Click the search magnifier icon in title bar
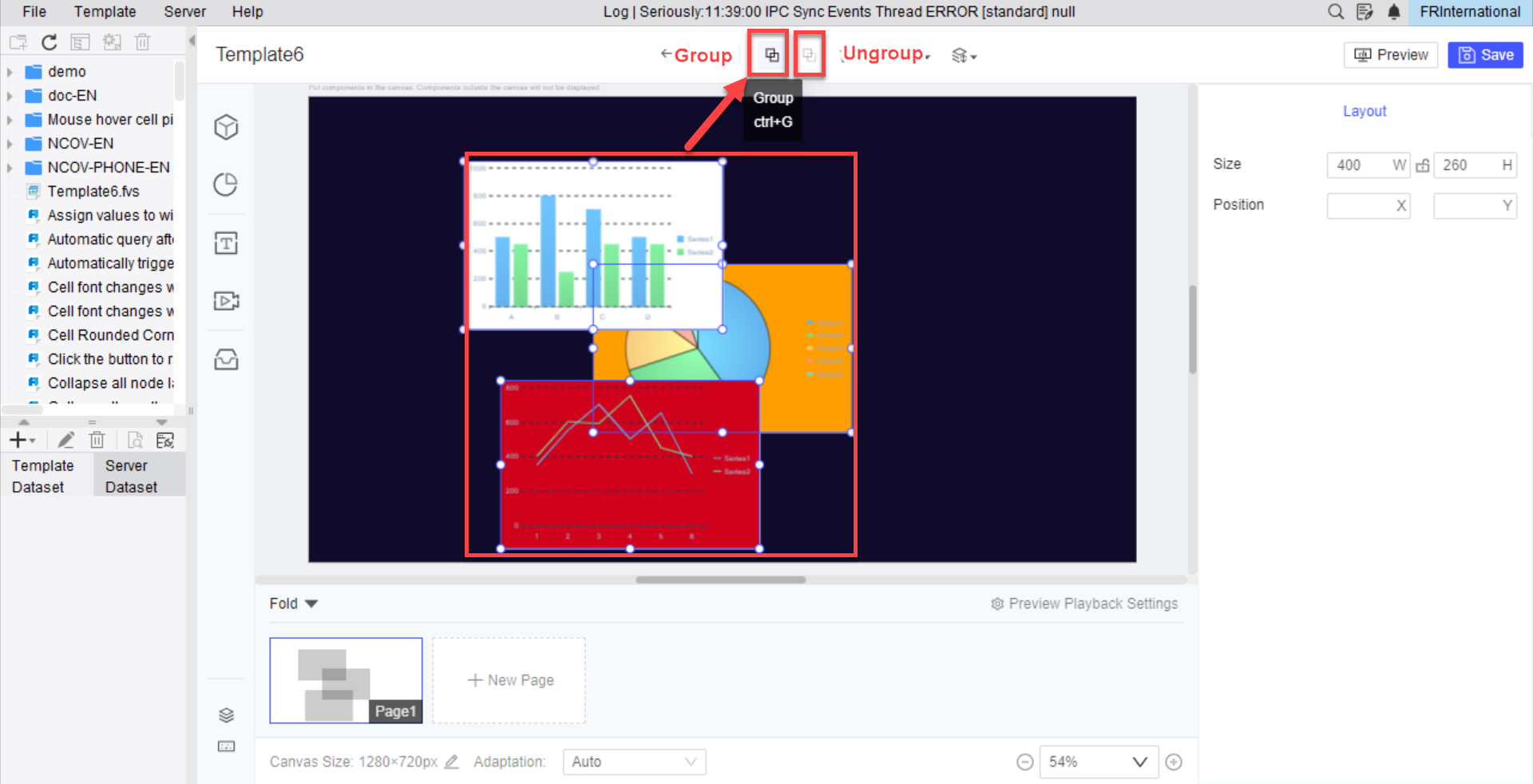1533x784 pixels. pyautogui.click(x=1336, y=11)
